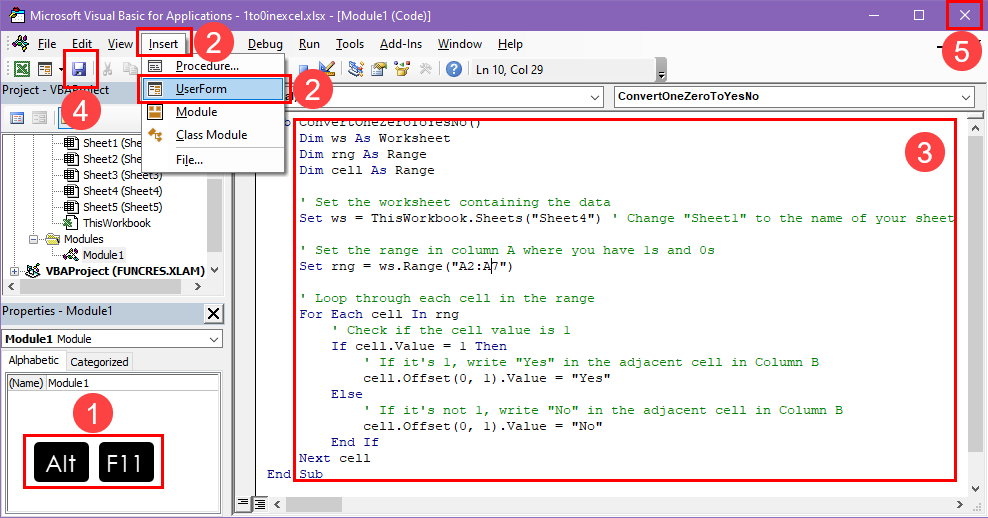Click code editor scrollbar up arrow
This screenshot has width=988, height=518.
point(975,128)
